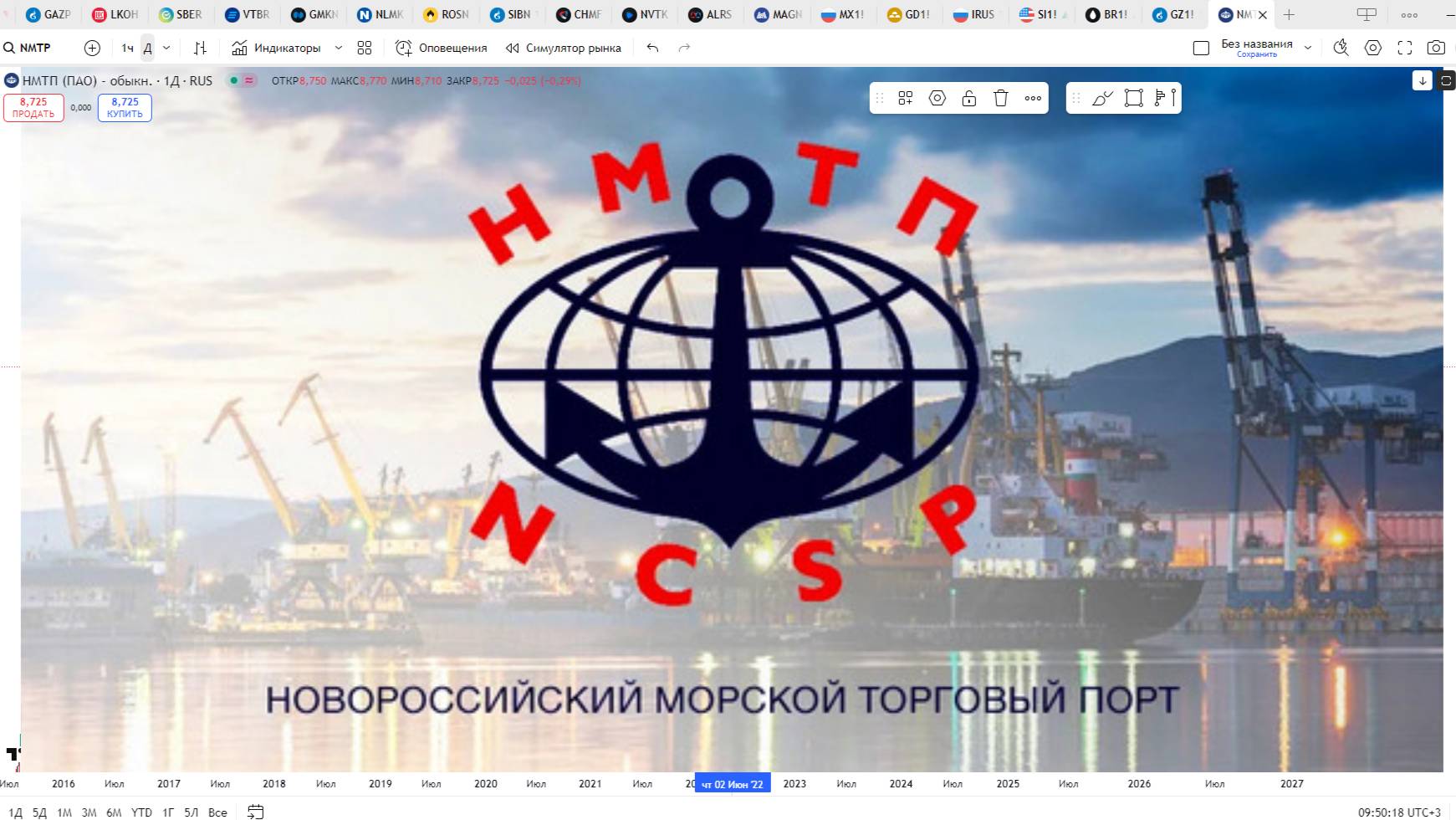Select the brush drawing tool
The width and height of the screenshot is (1456, 820).
click(1102, 99)
